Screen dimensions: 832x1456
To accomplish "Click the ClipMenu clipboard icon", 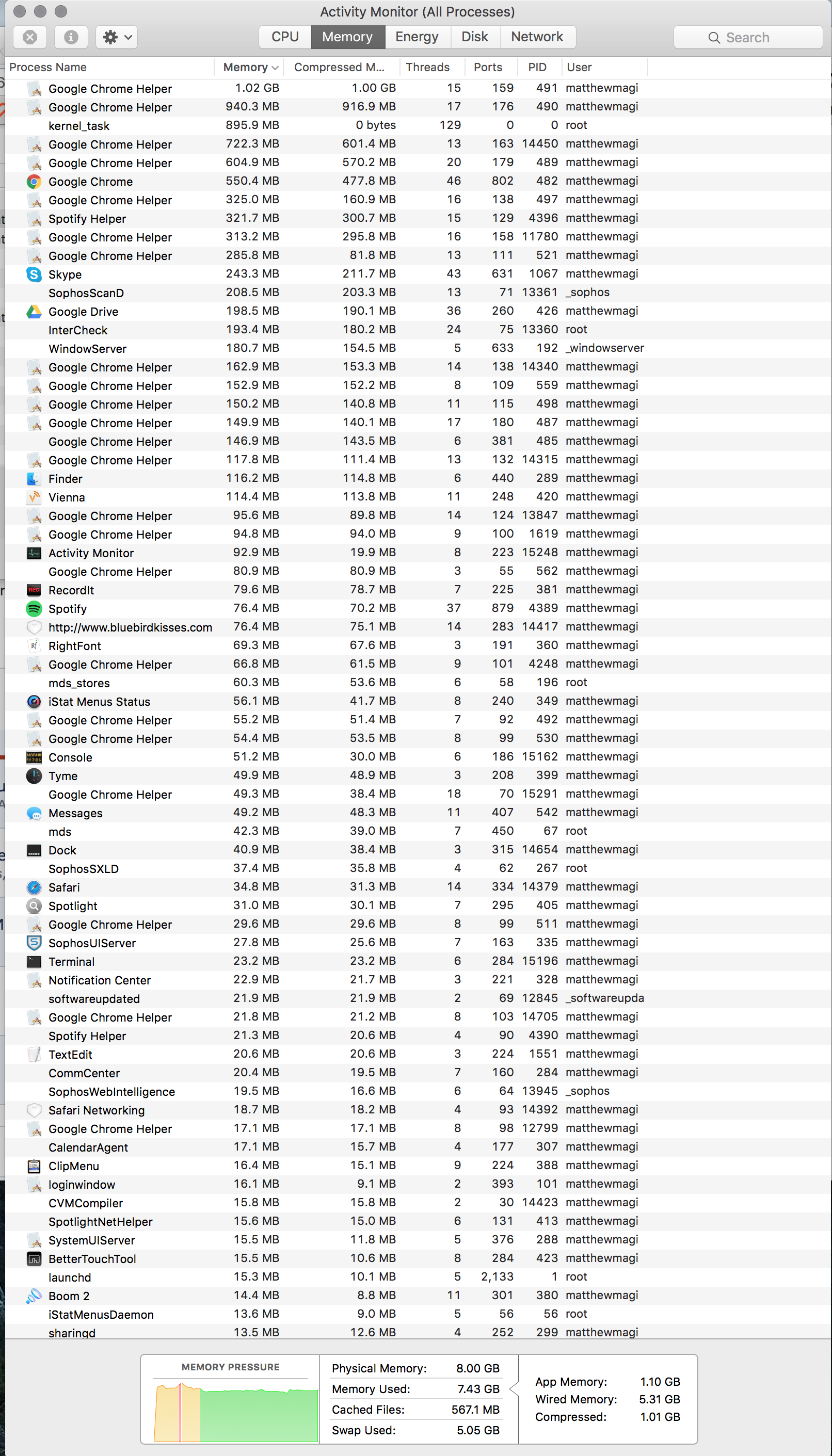I will coord(34,1166).
